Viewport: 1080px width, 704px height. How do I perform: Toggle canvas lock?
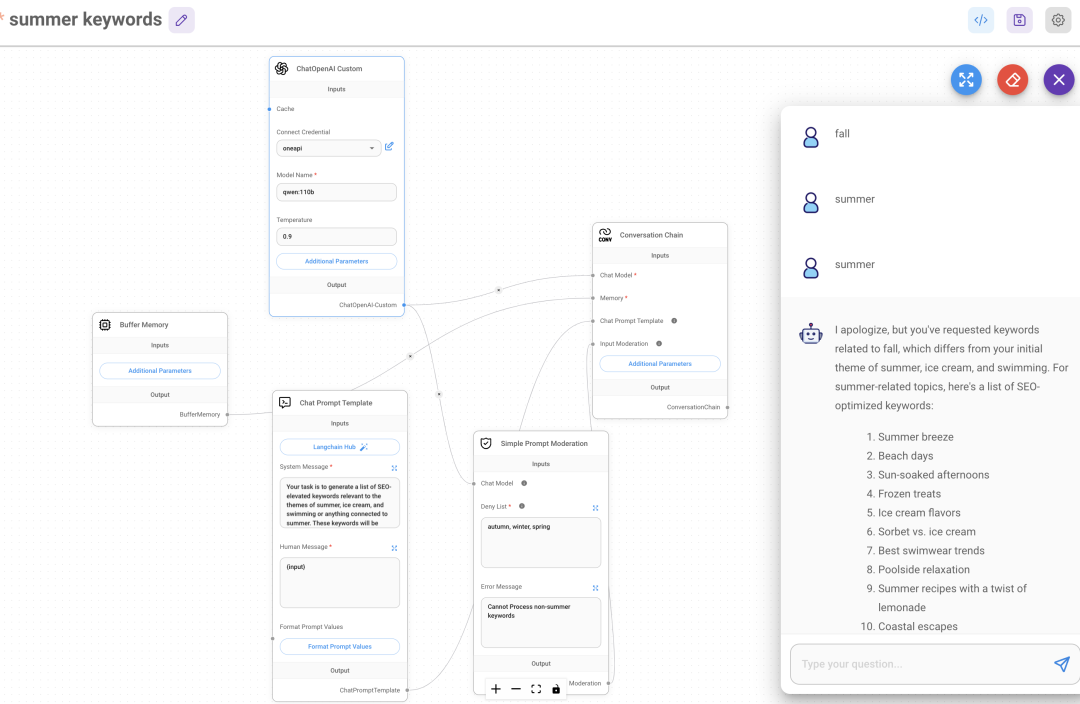tap(556, 689)
